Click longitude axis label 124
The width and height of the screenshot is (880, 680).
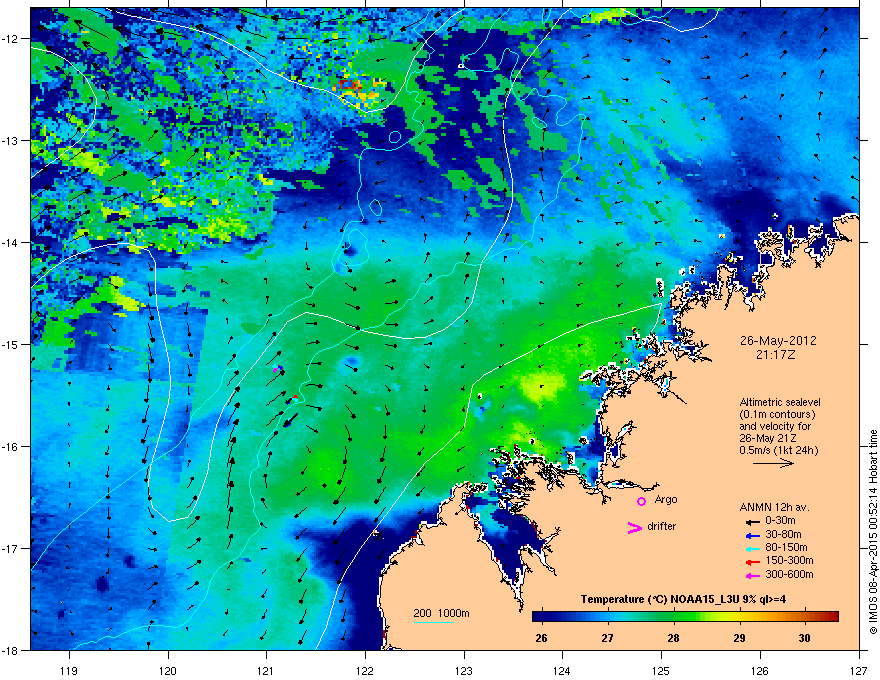coord(562,671)
